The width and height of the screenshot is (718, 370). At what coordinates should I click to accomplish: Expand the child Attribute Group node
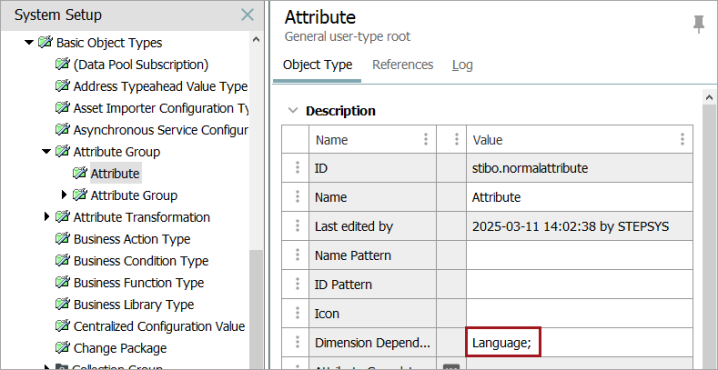(64, 195)
